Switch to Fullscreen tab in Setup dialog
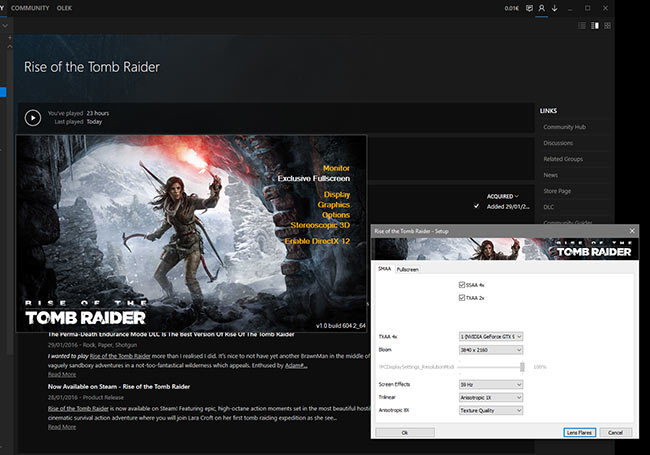The width and height of the screenshot is (650, 455). (x=407, y=269)
